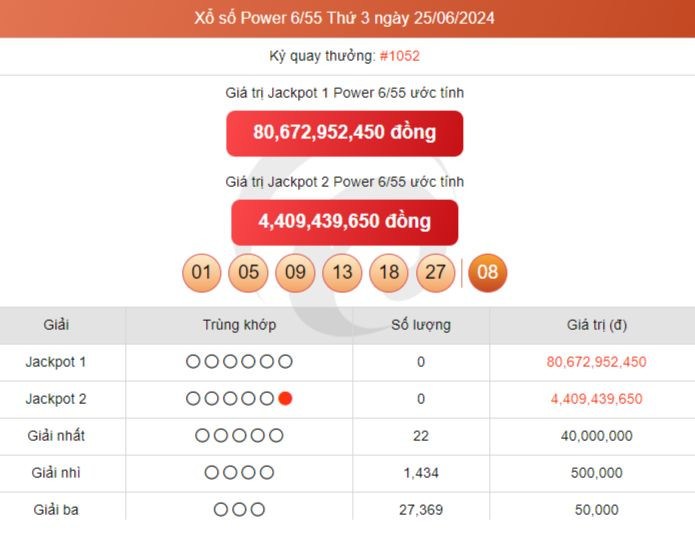This screenshot has width=695, height=543.
Task: Click the lottery ball numbered 01
Action: [201, 272]
